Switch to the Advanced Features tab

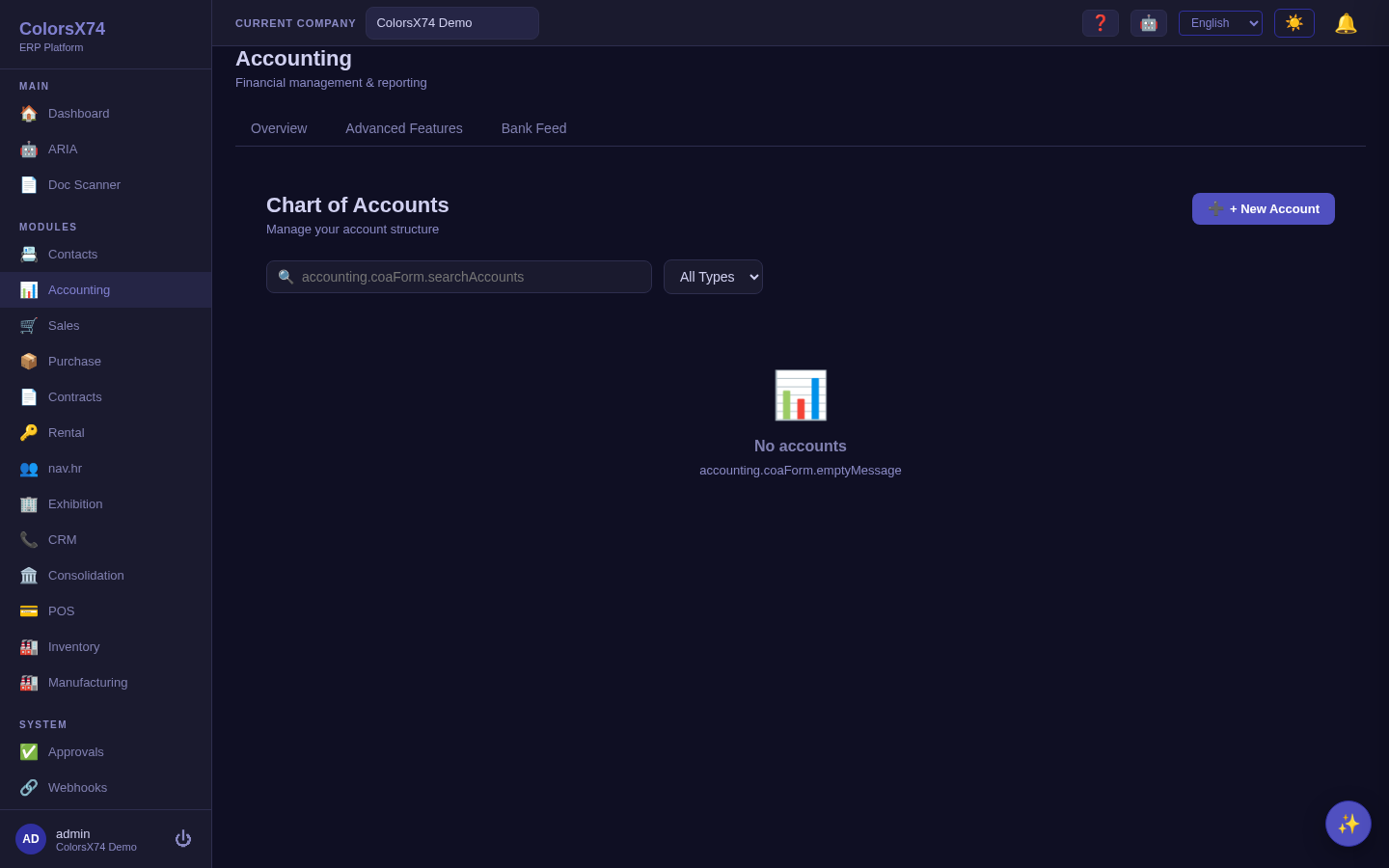(404, 128)
